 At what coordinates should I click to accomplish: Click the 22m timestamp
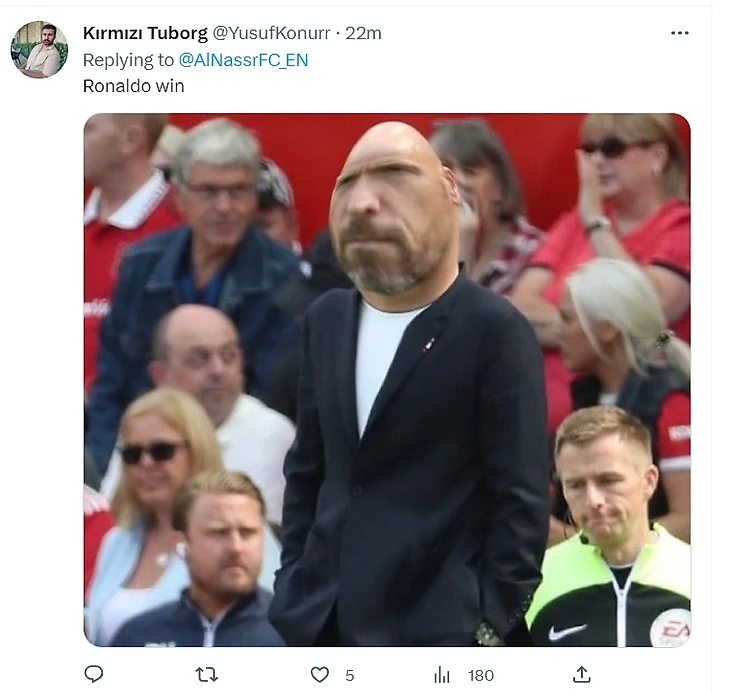[x=363, y=33]
